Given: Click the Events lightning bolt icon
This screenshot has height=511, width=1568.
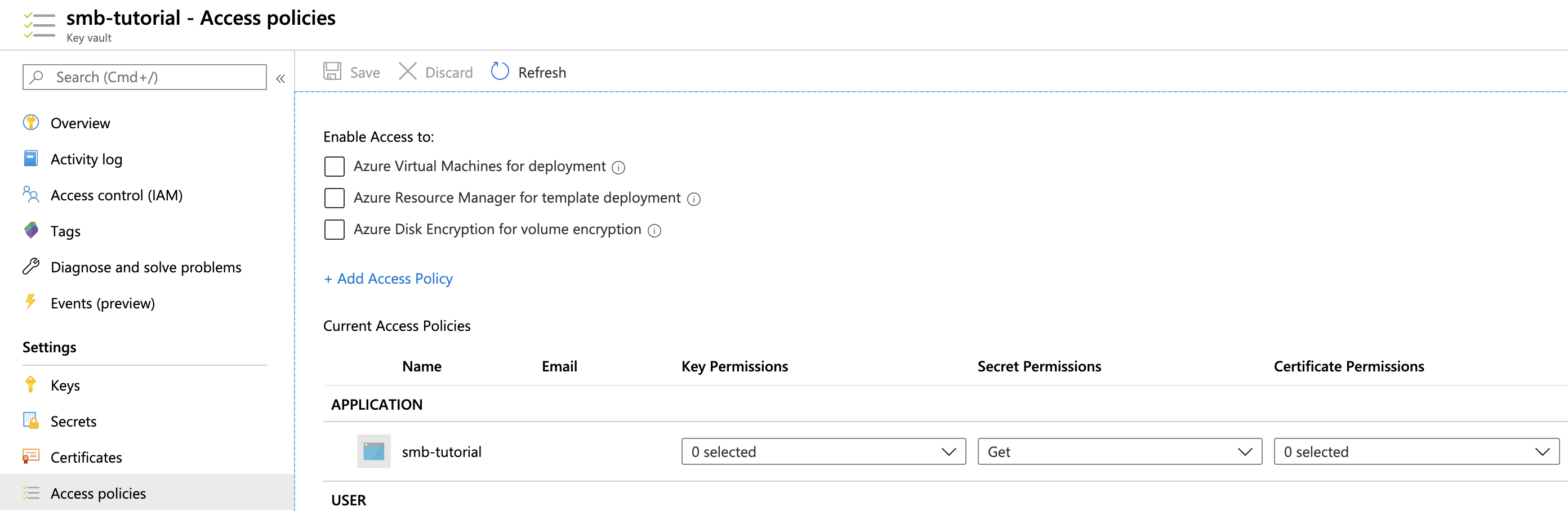Looking at the screenshot, I should coord(30,302).
